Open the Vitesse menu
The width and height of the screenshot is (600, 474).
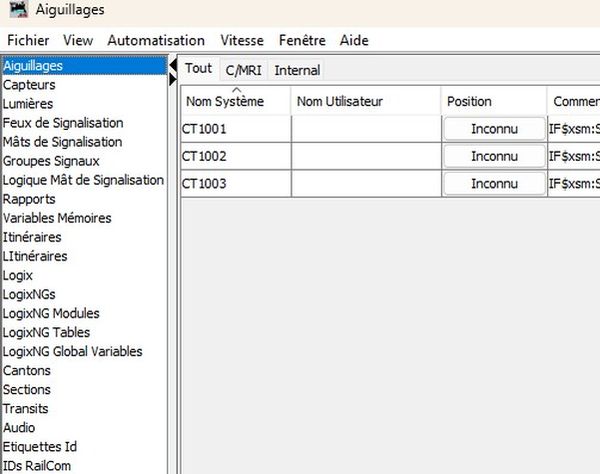244,41
